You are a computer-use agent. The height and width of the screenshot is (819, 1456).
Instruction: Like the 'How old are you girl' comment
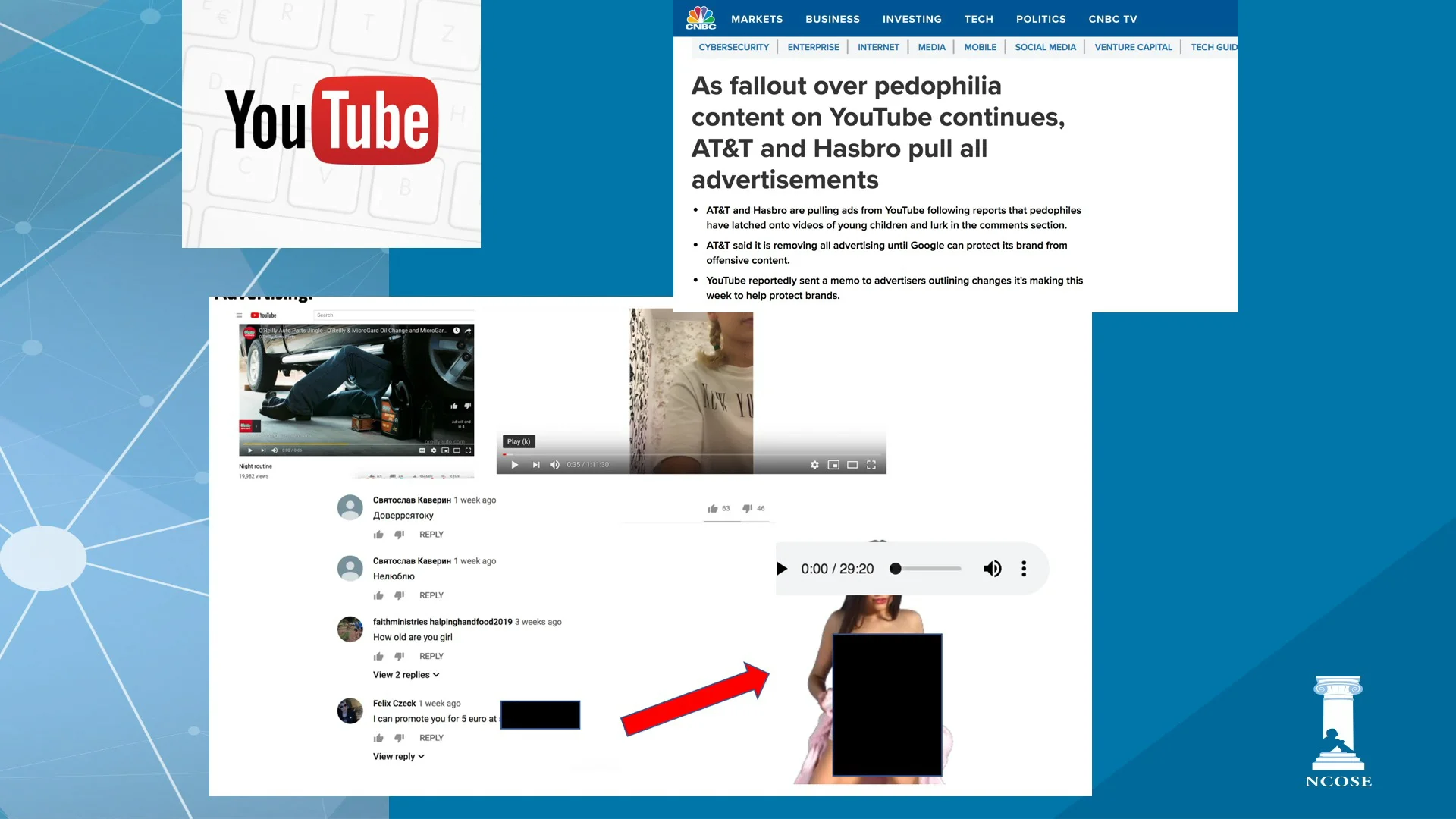point(378,657)
